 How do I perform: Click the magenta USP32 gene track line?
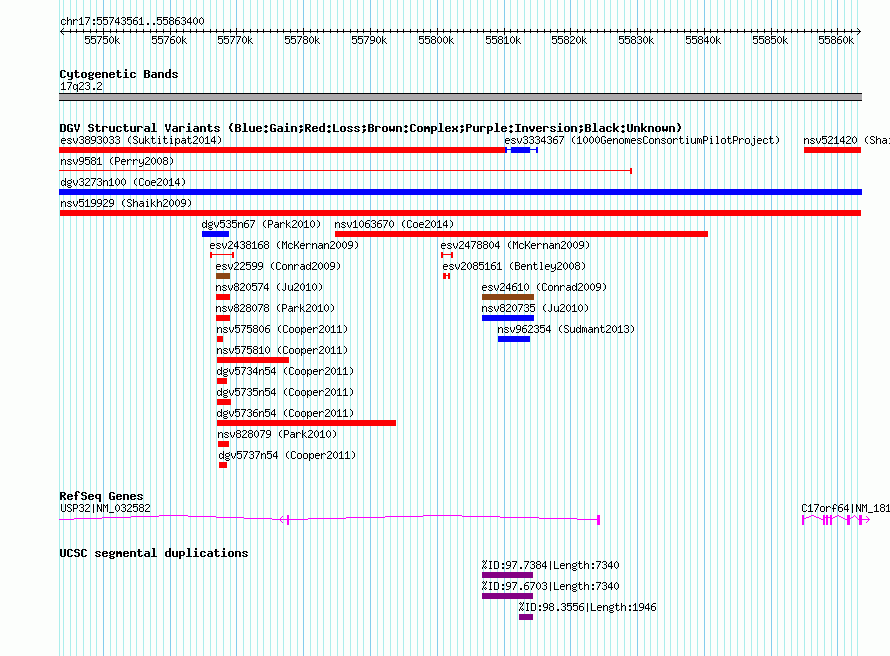329,518
